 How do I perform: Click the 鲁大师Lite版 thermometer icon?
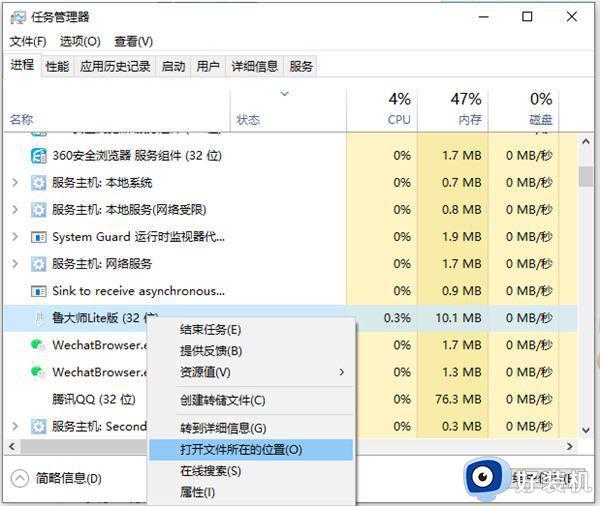pyautogui.click(x=38, y=318)
